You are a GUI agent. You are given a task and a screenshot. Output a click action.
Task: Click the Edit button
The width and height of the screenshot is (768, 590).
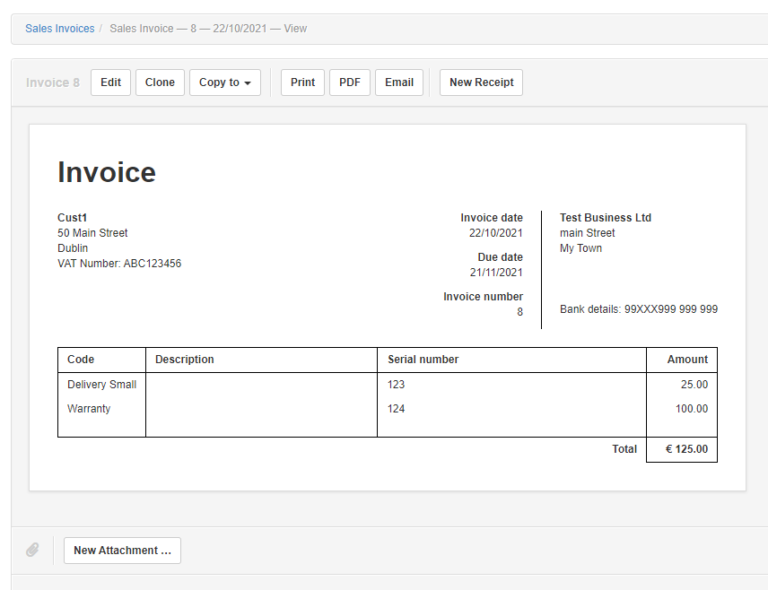(110, 83)
